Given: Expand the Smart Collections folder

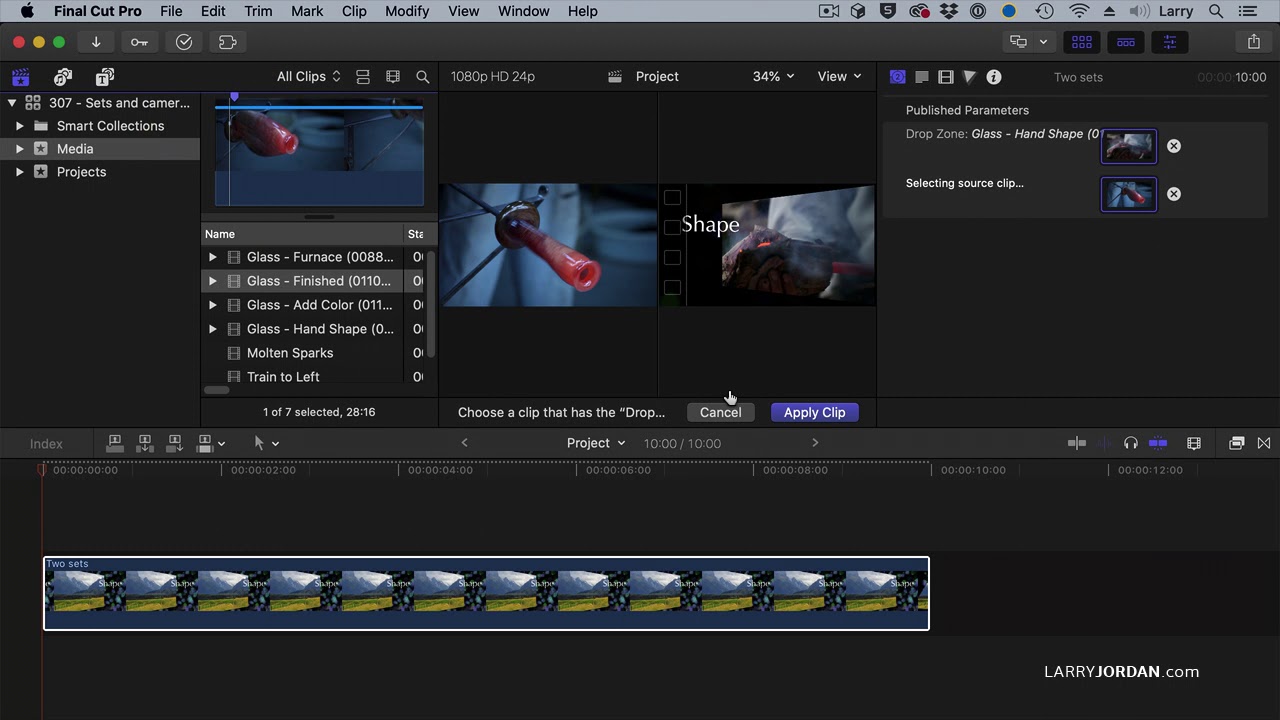Looking at the screenshot, I should point(19,126).
